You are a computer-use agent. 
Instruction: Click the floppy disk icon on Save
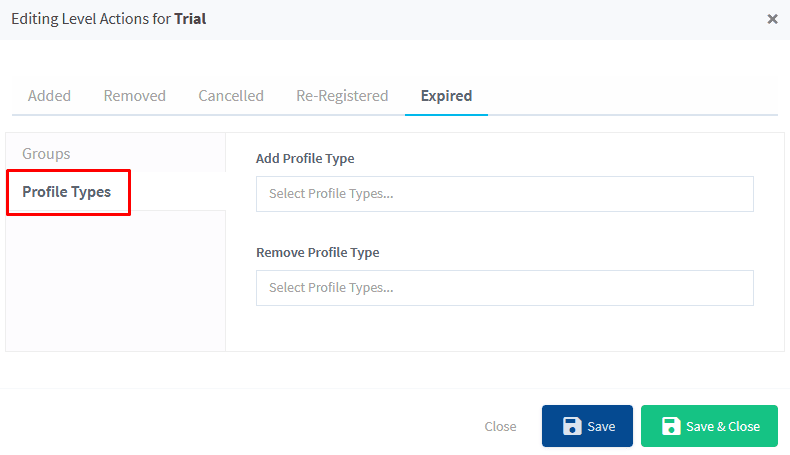pos(572,426)
